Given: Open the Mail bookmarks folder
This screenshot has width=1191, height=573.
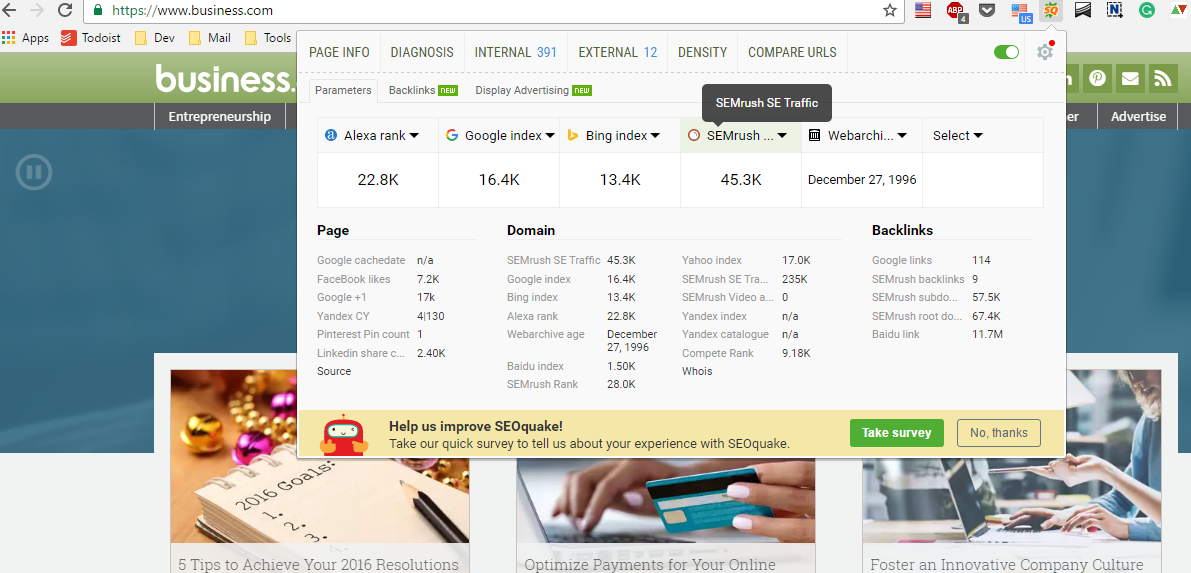Looking at the screenshot, I should pyautogui.click(x=210, y=37).
